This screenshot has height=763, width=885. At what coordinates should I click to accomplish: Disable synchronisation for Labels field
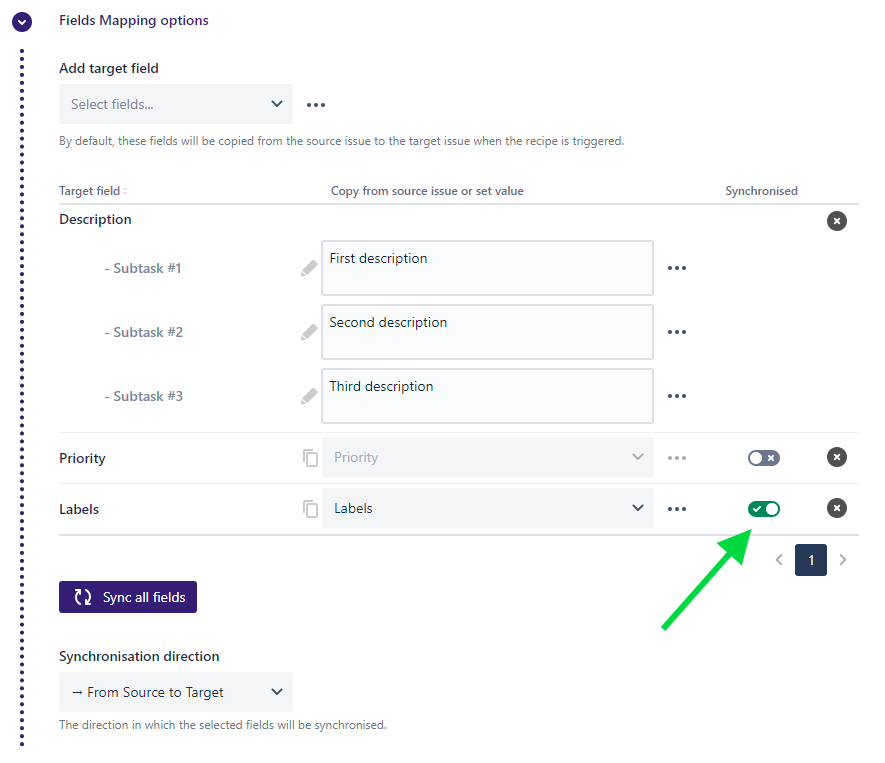click(764, 509)
